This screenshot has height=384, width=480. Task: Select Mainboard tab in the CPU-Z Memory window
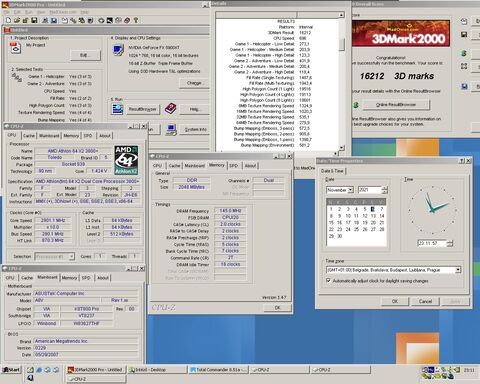point(195,165)
